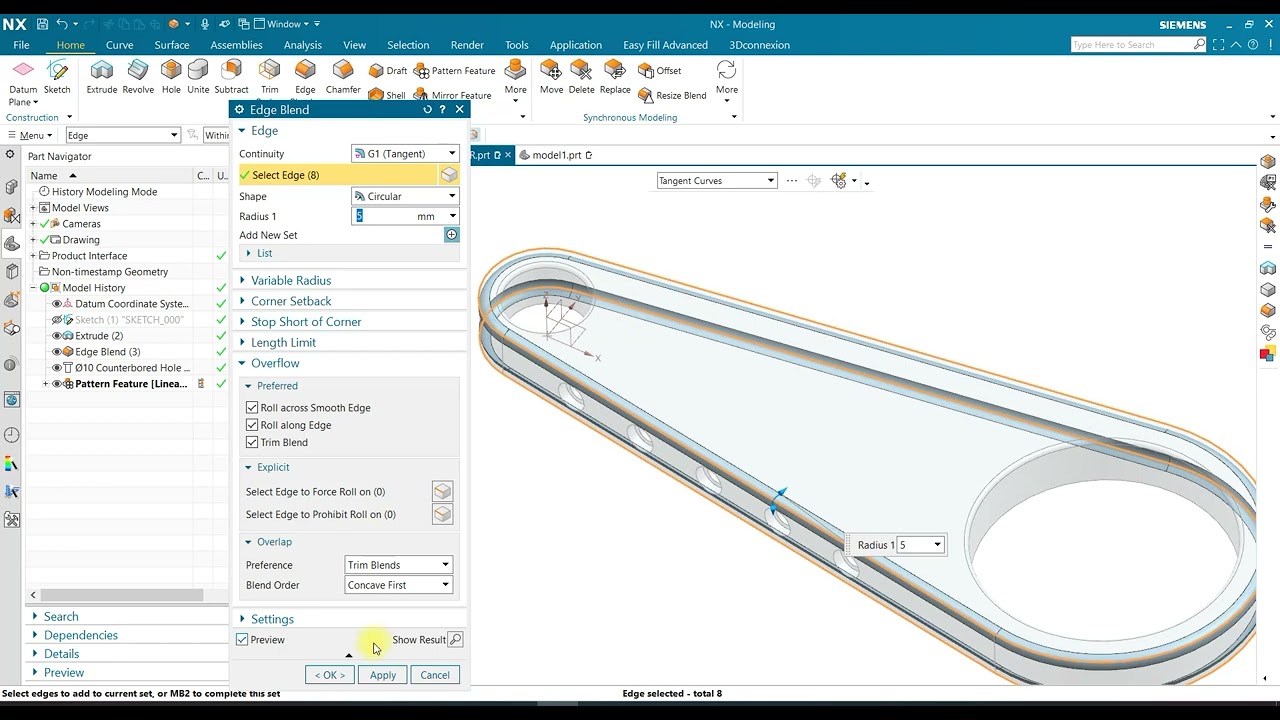Toggle the Preview checkbox

click(x=242, y=640)
